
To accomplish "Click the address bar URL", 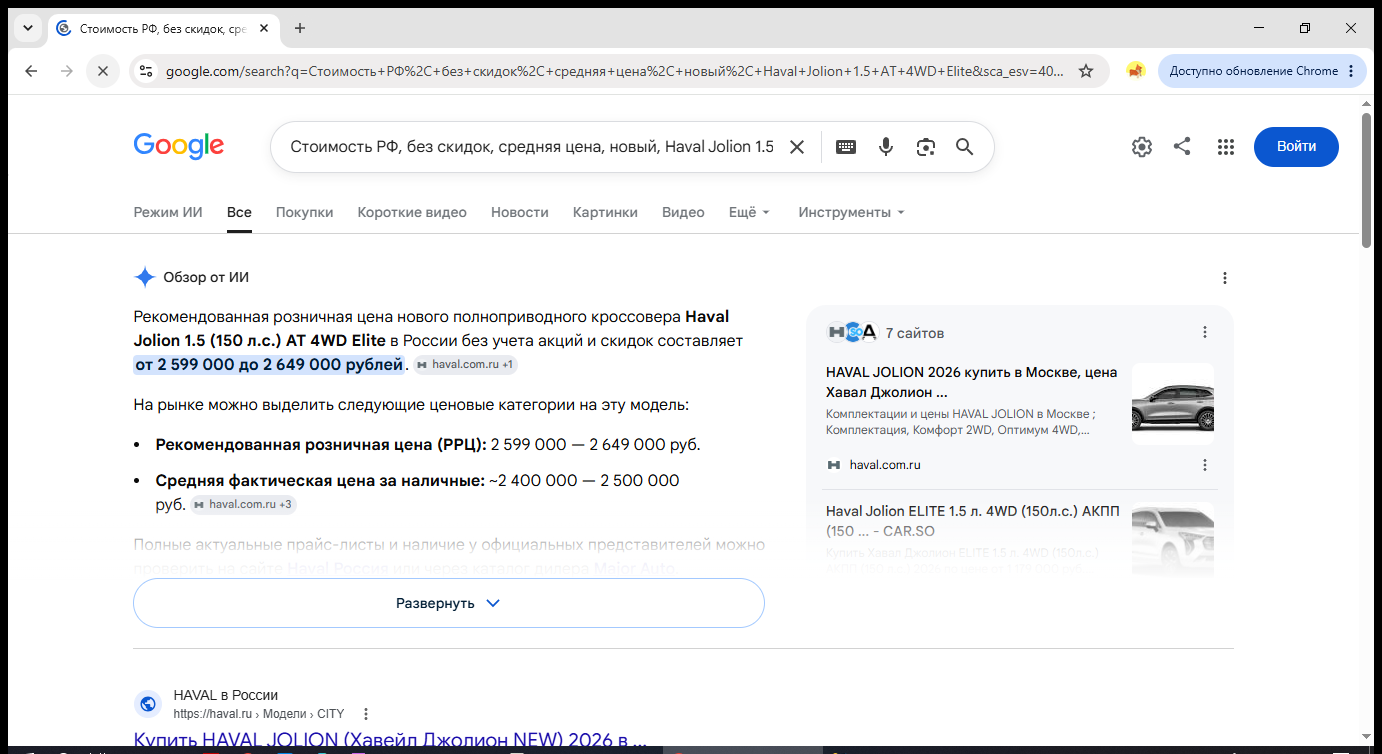I will (x=614, y=71).
